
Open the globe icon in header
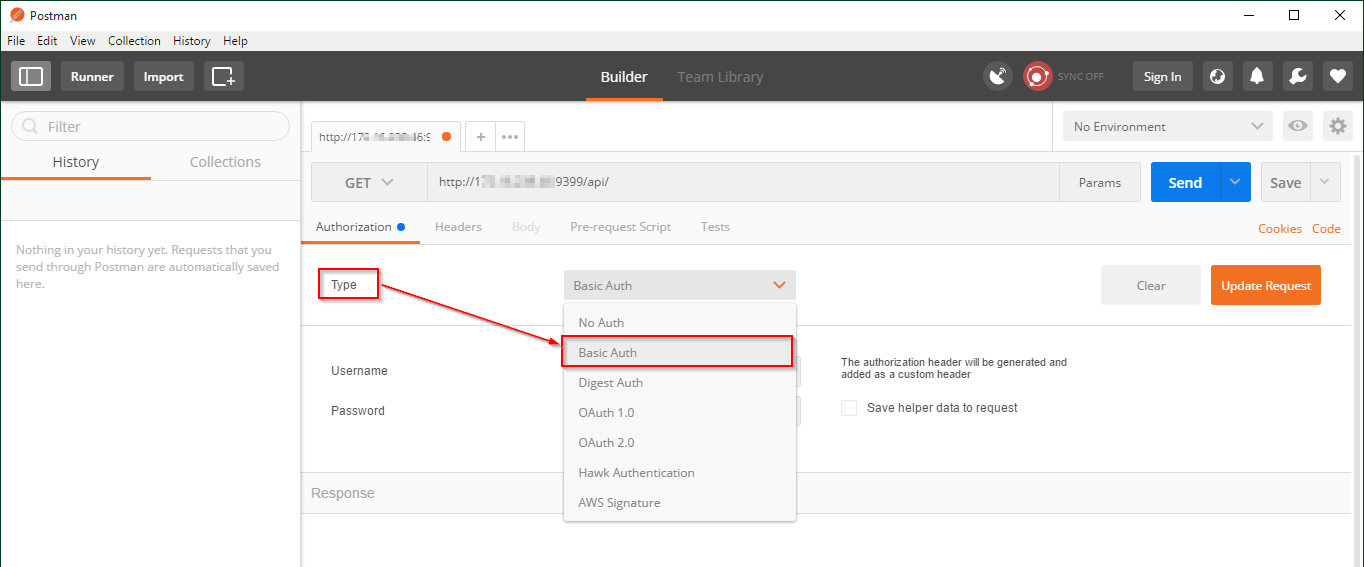click(1217, 76)
